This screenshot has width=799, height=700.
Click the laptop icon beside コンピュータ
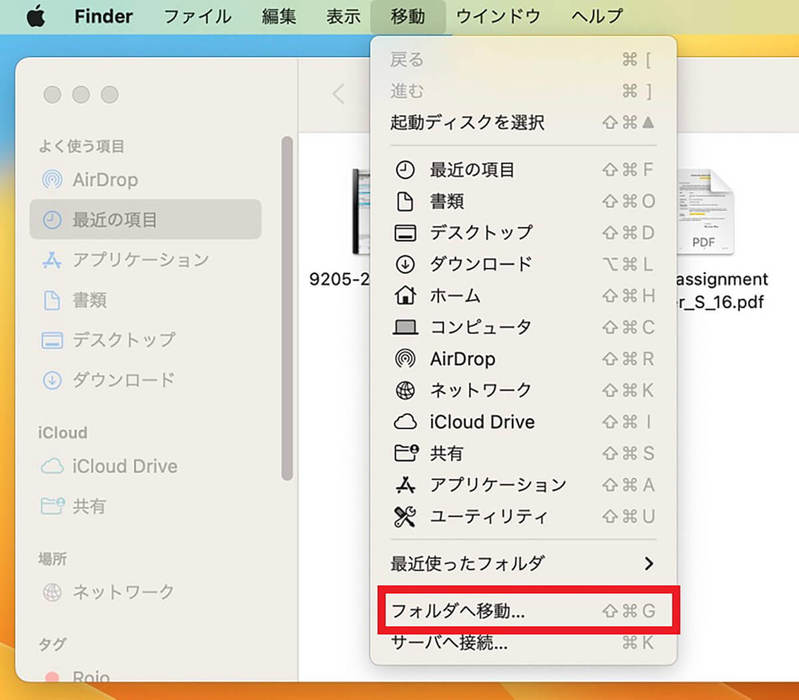tap(405, 327)
